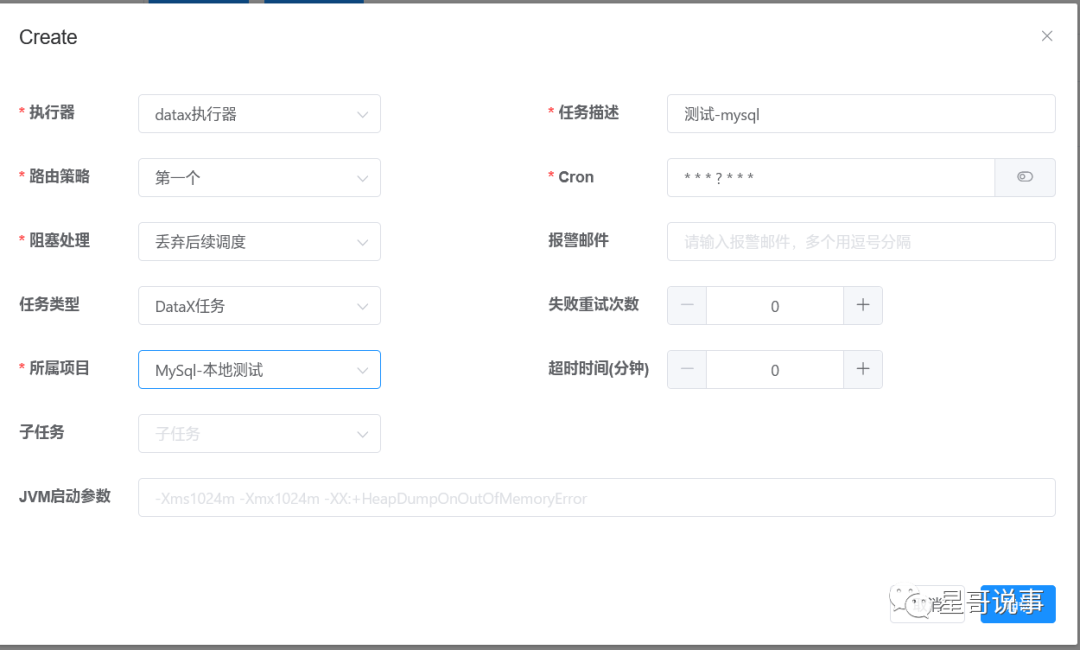Open the 所属项目 dropdown
Screen dimensions: 1080x650
pyautogui.click(x=259, y=370)
